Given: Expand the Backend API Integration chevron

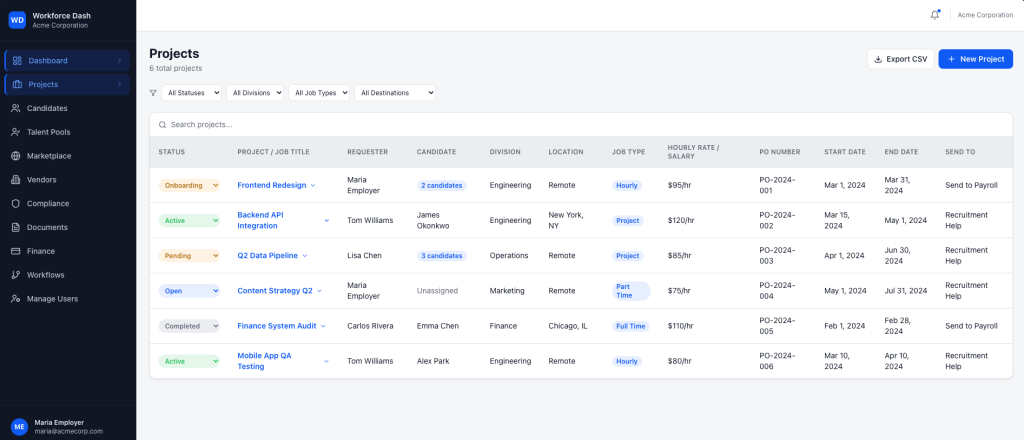Looking at the screenshot, I should click(x=326, y=220).
